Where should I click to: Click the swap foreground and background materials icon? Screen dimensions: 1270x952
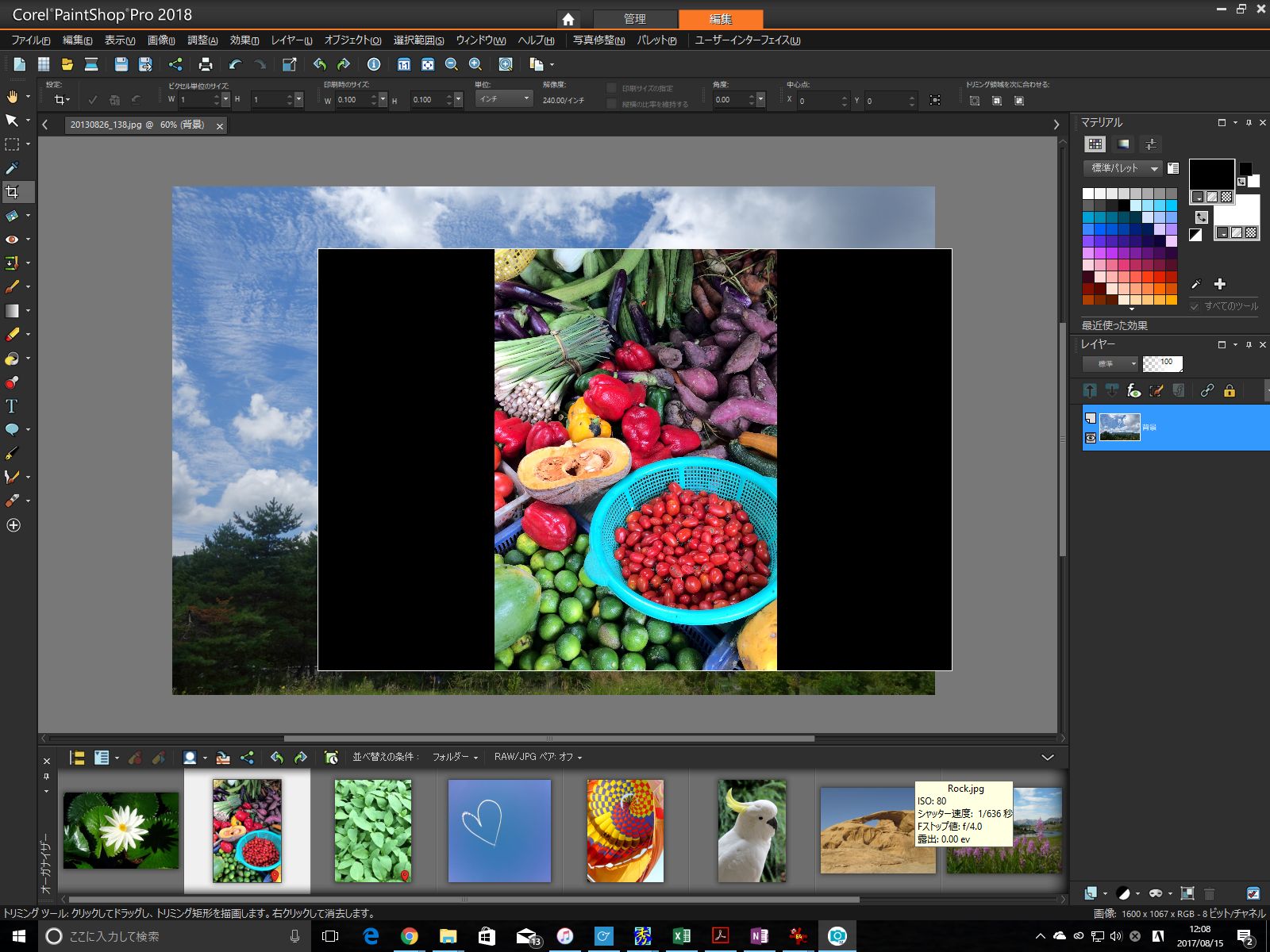(x=1202, y=217)
